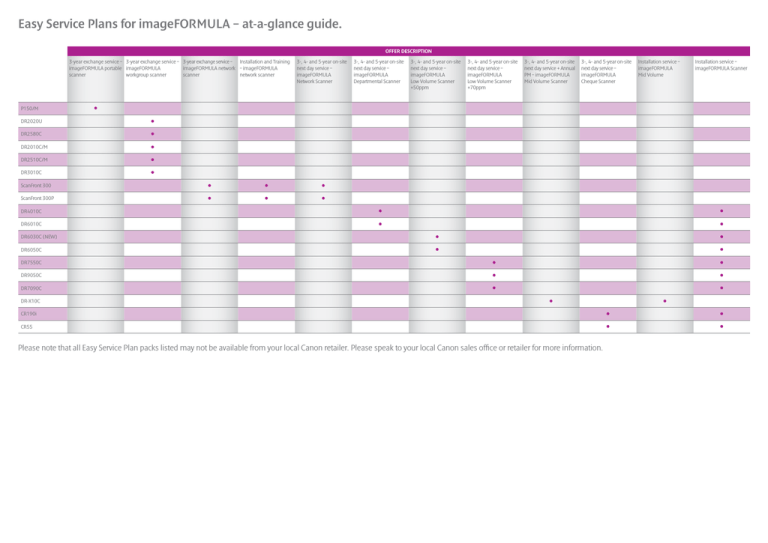Click the 'DR9050C' row label
This screenshot has height=543, width=768.
click(31, 275)
